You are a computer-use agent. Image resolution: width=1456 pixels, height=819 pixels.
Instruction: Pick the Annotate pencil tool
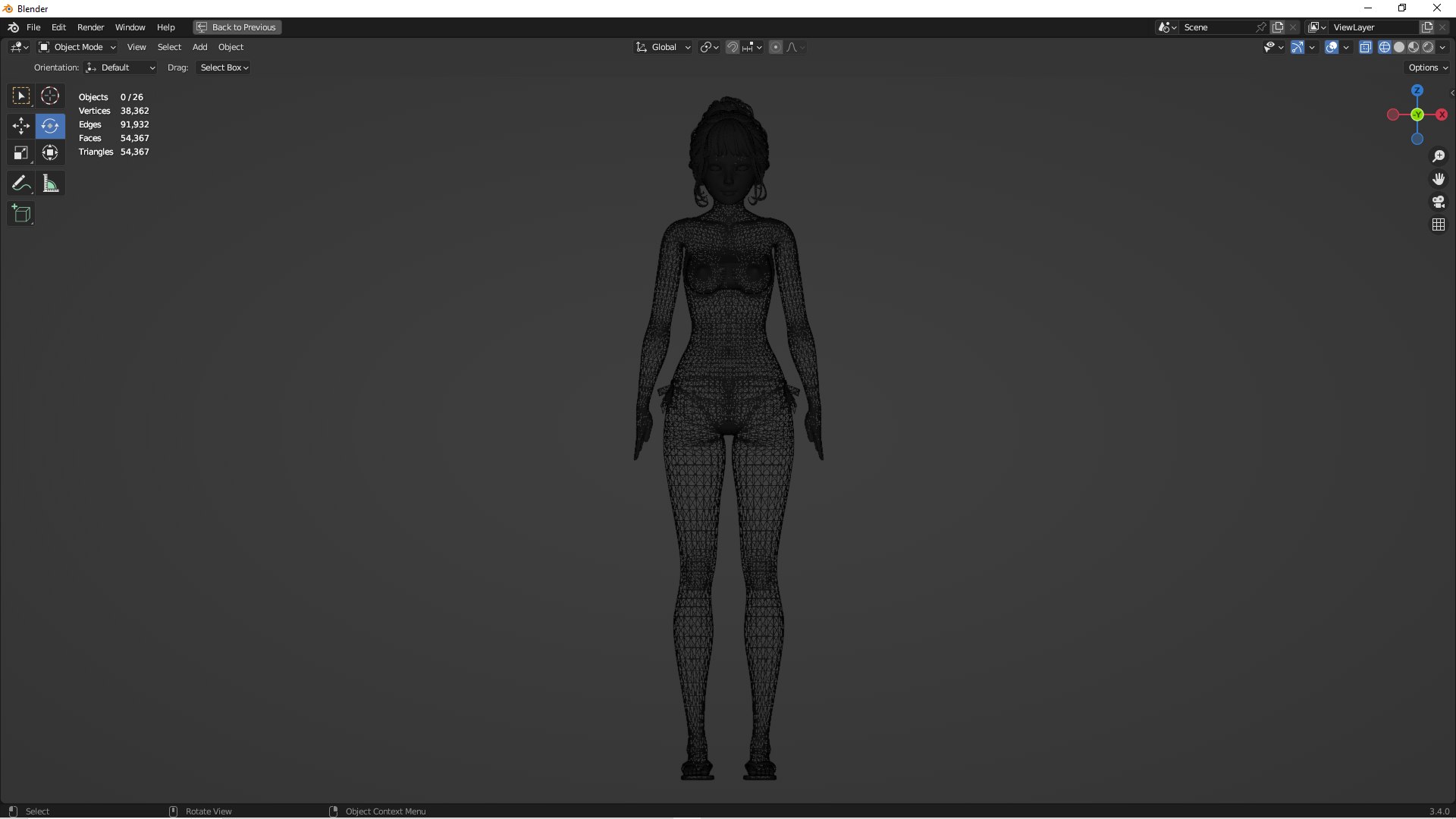pos(20,184)
